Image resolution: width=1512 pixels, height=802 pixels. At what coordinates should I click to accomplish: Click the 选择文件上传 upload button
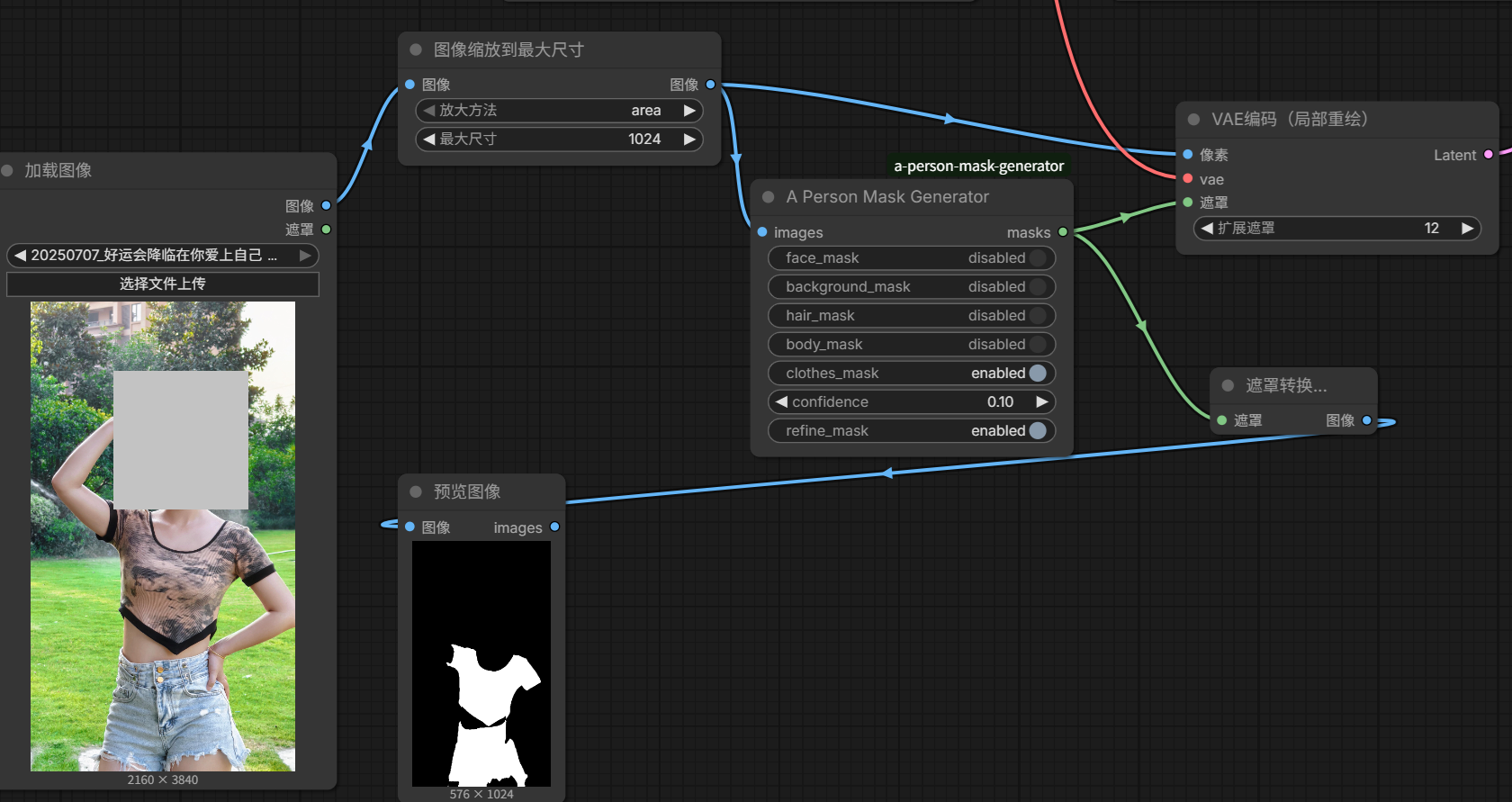point(163,284)
